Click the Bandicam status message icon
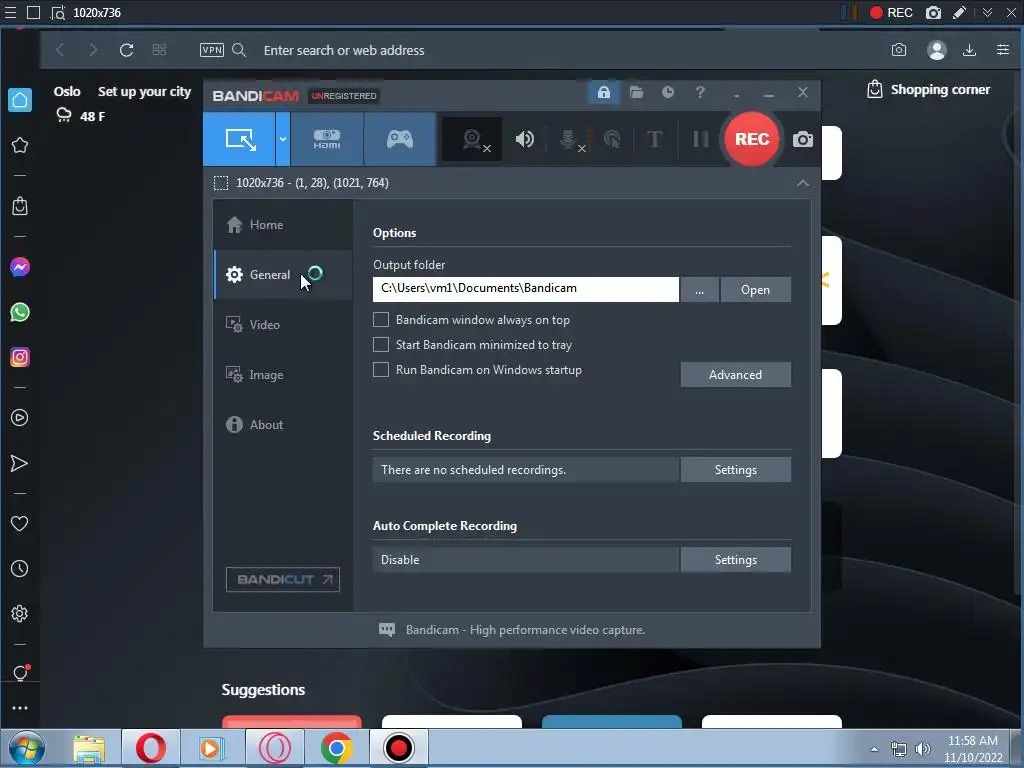1024x768 pixels. pos(387,630)
